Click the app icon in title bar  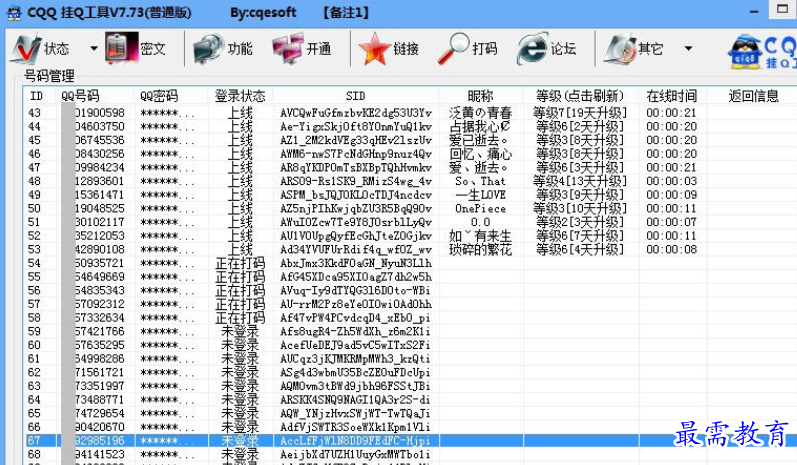14,12
